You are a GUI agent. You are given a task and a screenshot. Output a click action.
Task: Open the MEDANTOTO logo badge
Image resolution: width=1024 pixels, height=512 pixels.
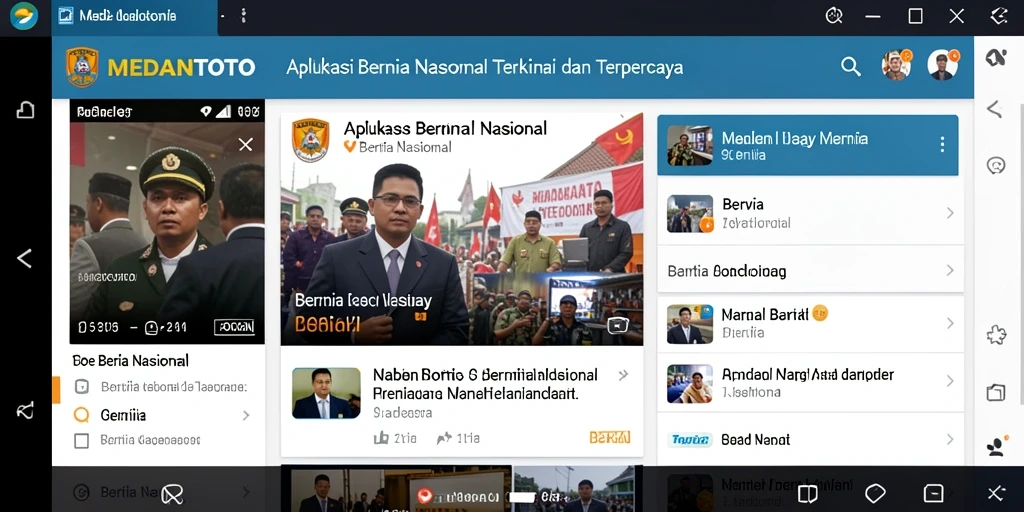82,67
